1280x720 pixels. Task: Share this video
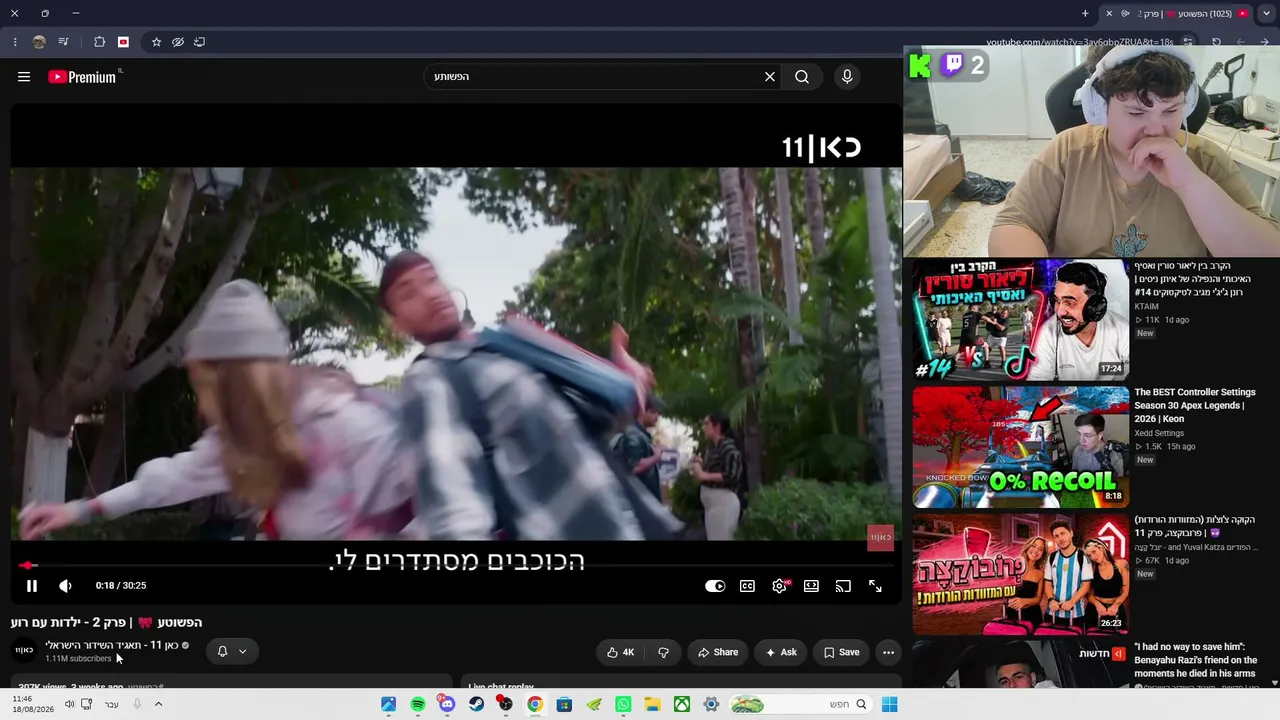[x=718, y=652]
